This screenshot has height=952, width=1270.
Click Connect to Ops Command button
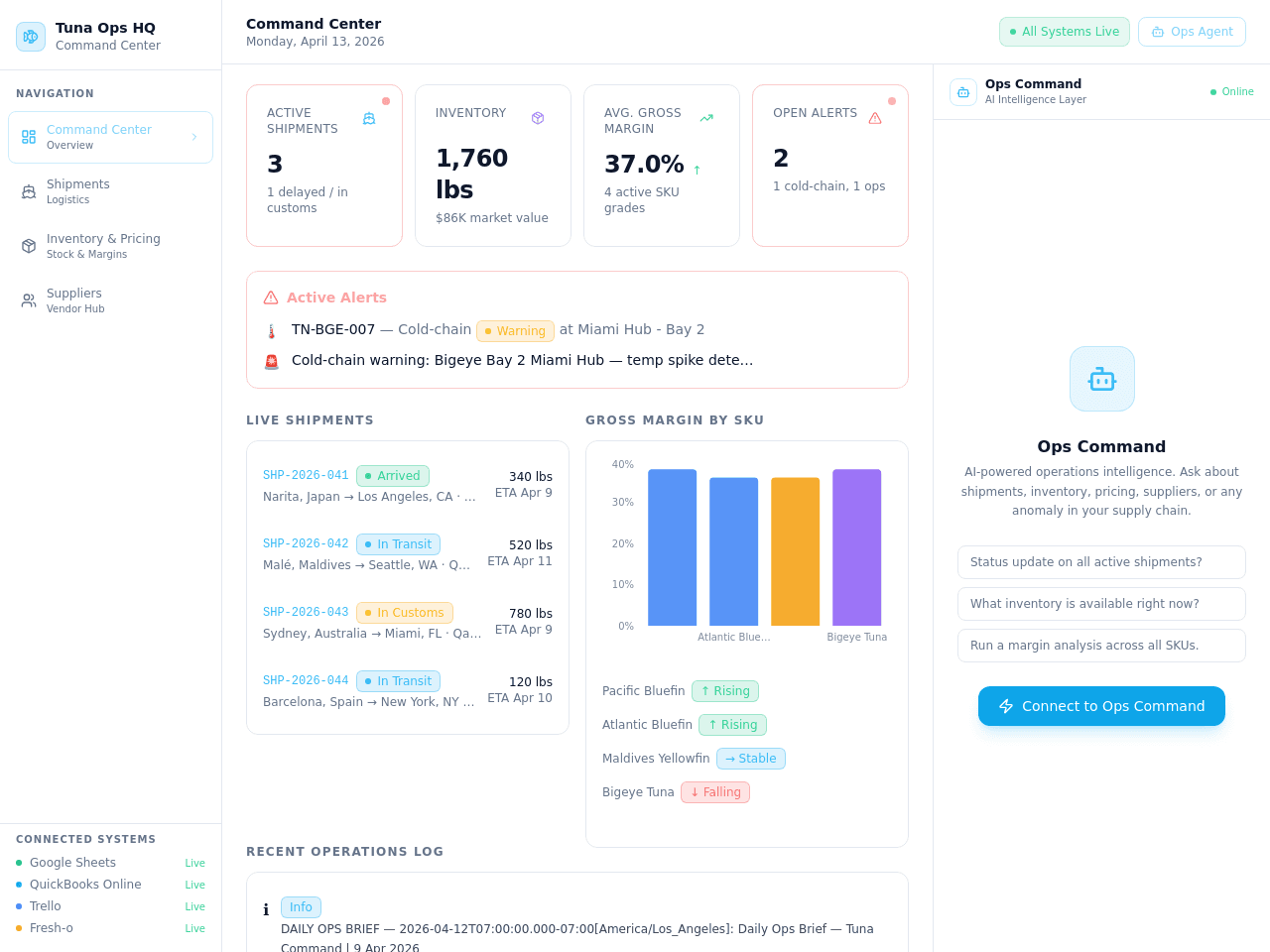click(x=1101, y=706)
